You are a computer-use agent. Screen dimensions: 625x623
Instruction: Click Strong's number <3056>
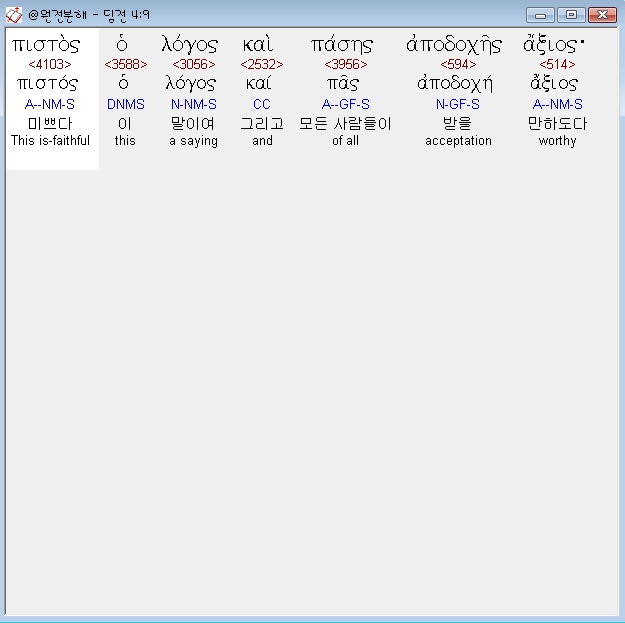click(194, 64)
